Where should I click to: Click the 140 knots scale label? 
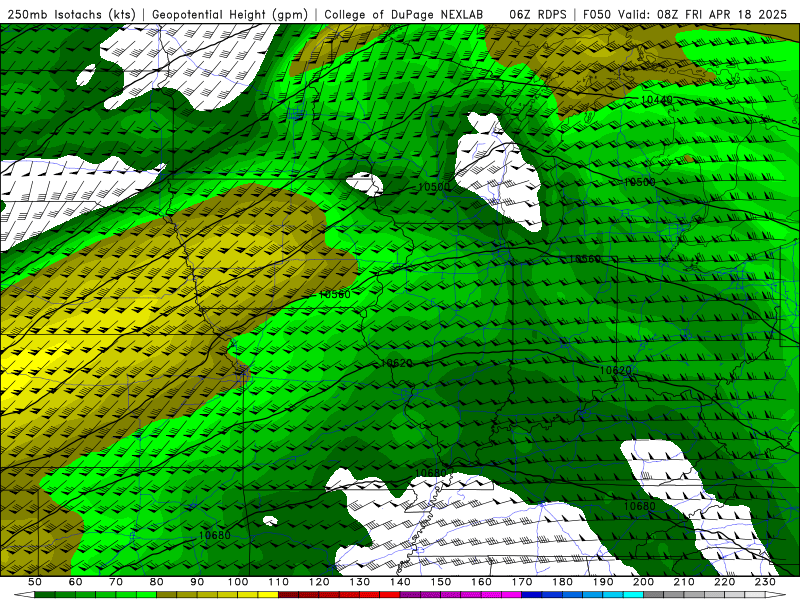(400, 582)
